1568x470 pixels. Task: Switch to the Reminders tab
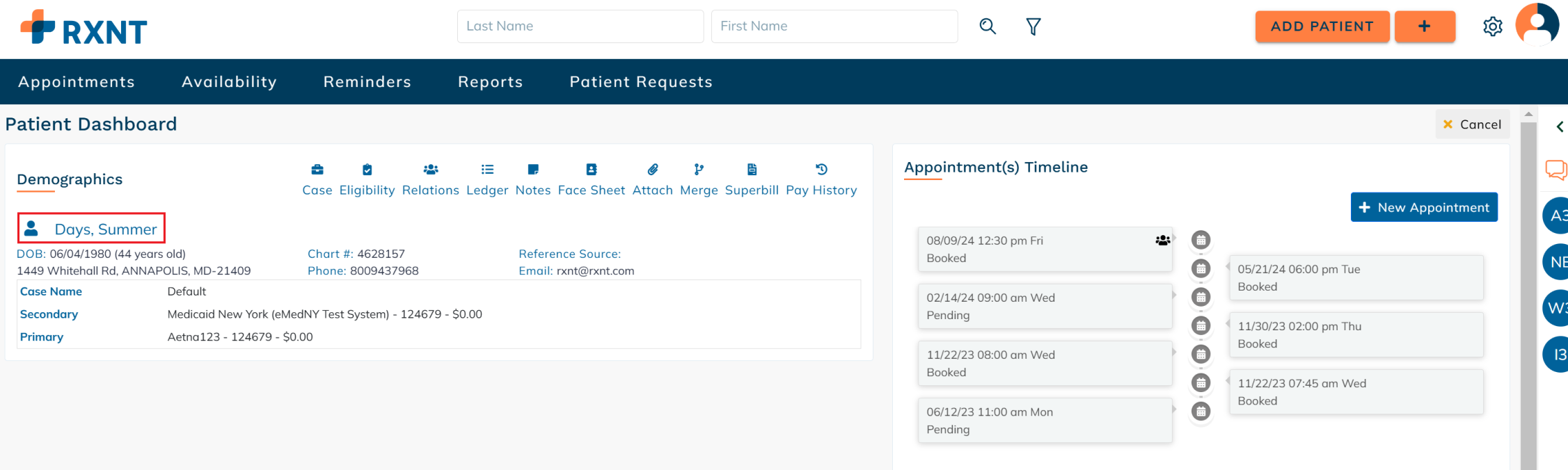coord(367,82)
